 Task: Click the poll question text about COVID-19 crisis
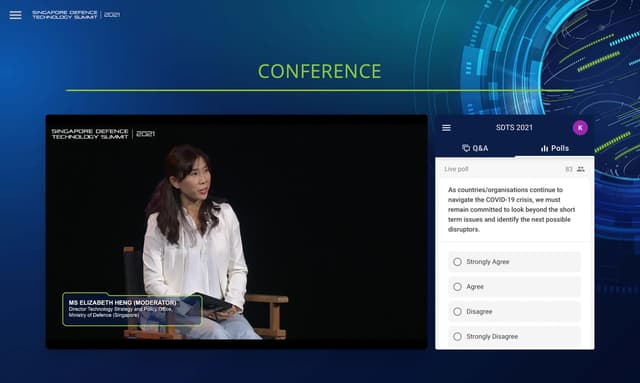tap(512, 209)
